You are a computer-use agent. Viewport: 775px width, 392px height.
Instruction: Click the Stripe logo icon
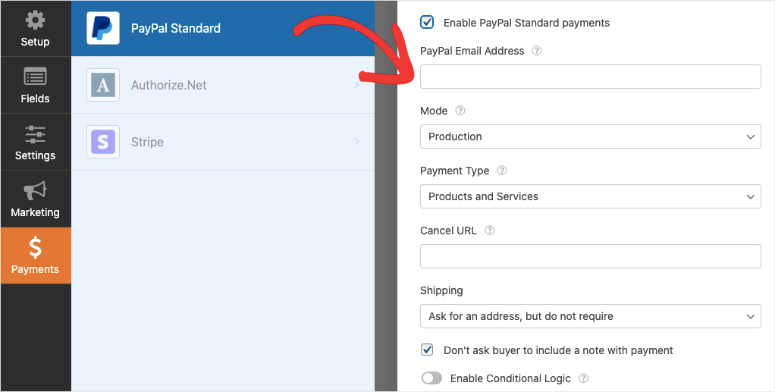click(103, 142)
